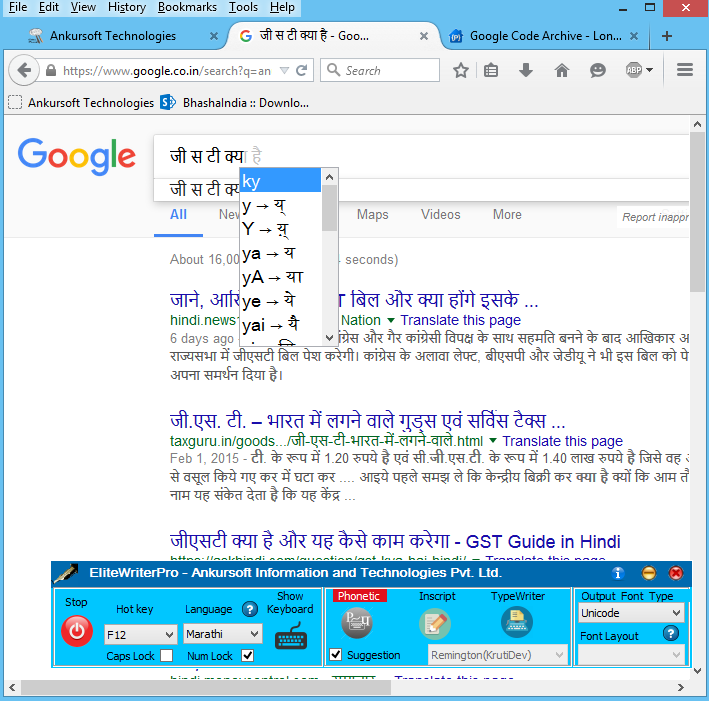Toggle the Suggestion checkbox
This screenshot has height=701, width=709.
tap(336, 654)
